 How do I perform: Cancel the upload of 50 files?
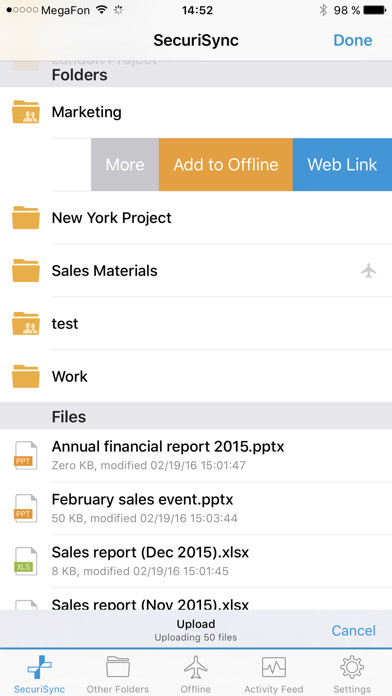coord(354,630)
